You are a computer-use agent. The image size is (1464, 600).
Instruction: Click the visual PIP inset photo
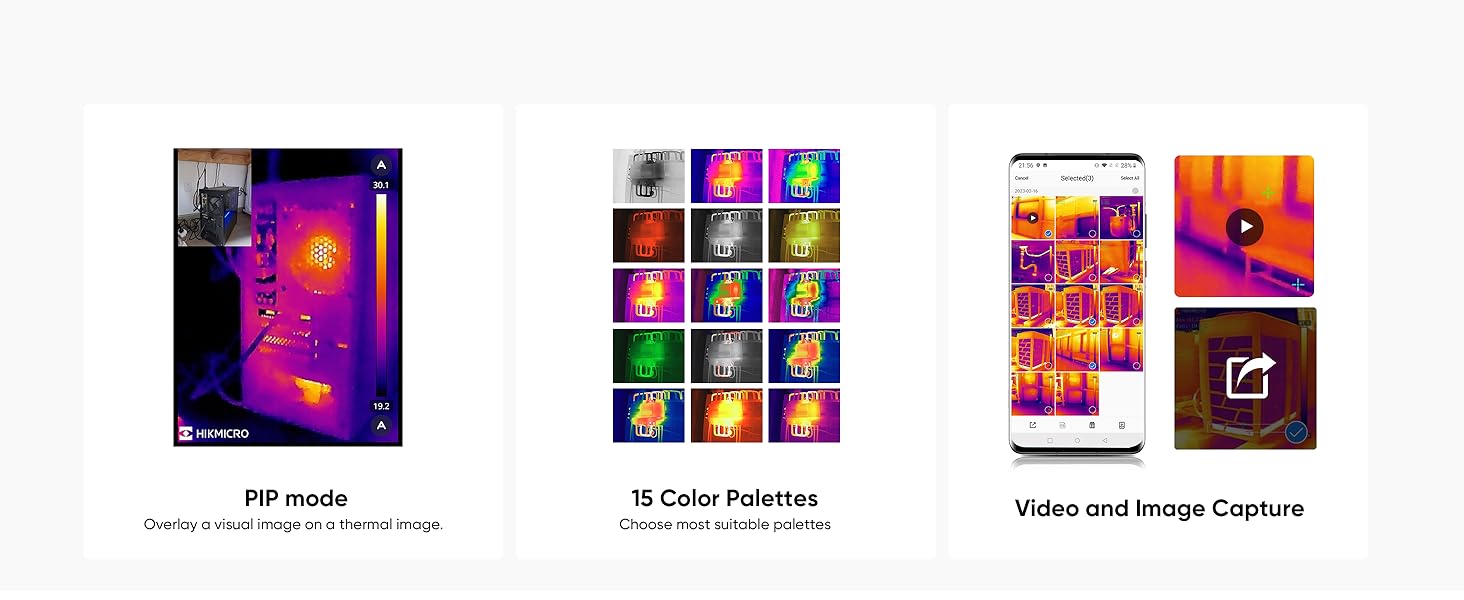(x=214, y=198)
